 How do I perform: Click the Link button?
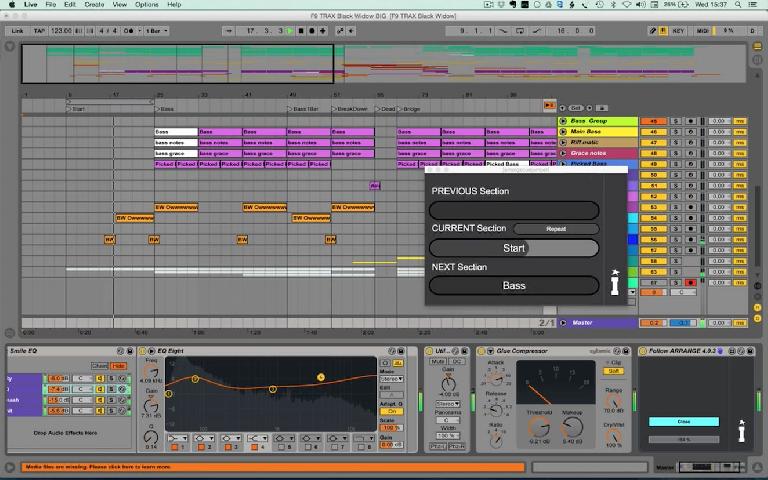pos(18,30)
